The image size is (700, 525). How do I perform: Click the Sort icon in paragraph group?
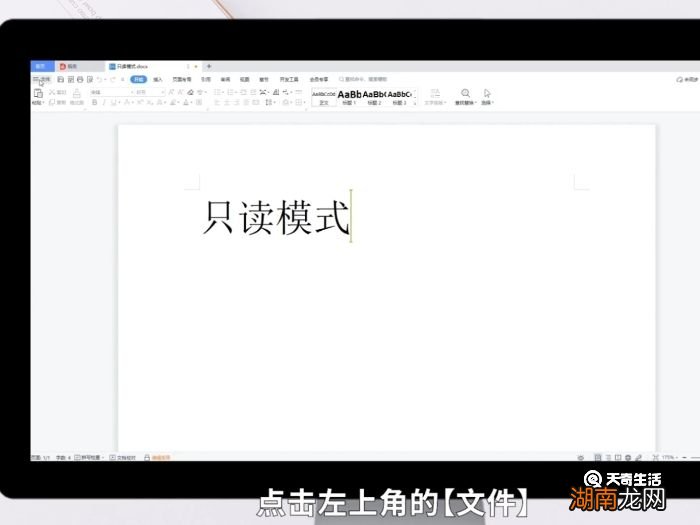coord(276,92)
